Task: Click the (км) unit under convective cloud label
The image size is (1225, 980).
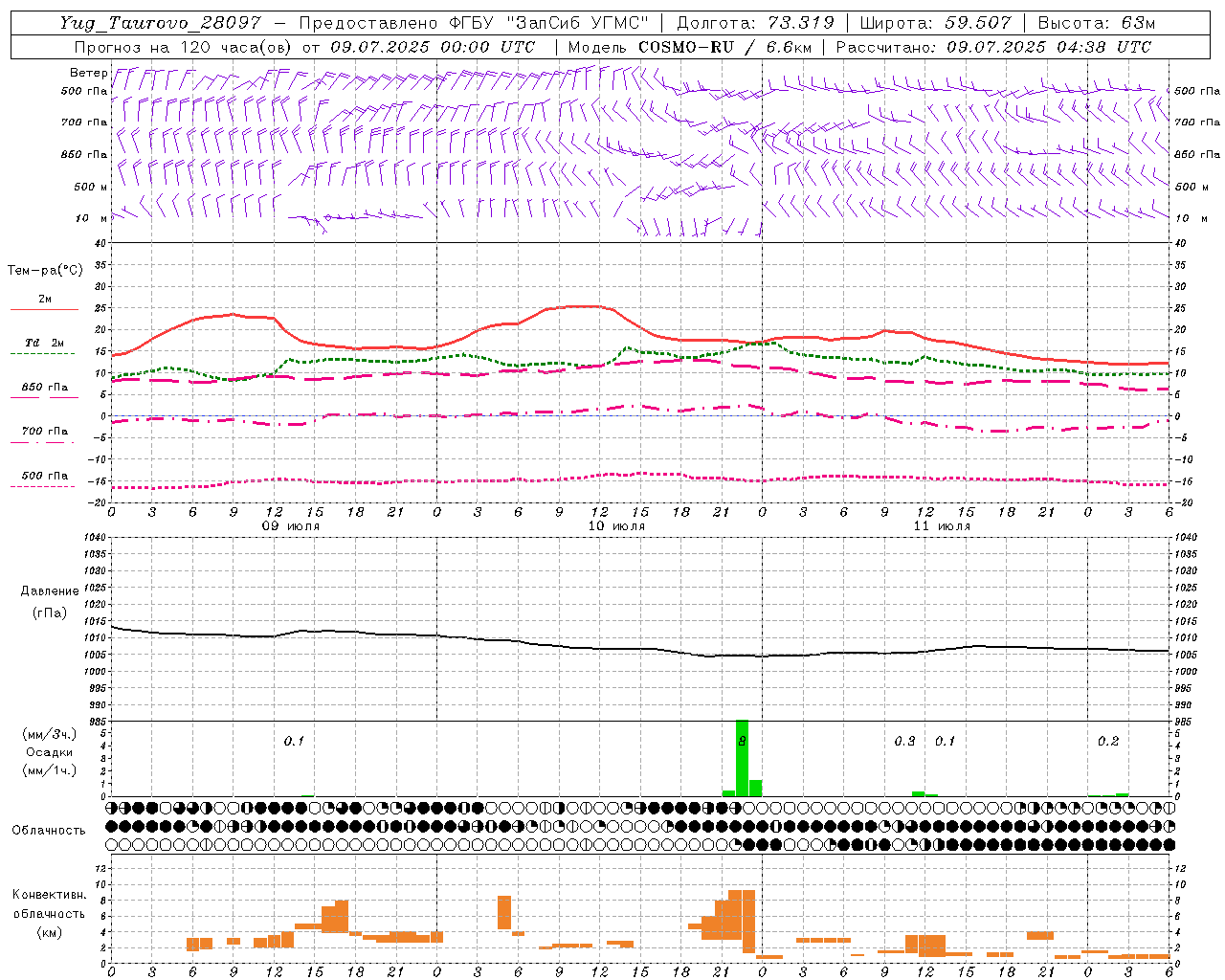Action: (49, 932)
